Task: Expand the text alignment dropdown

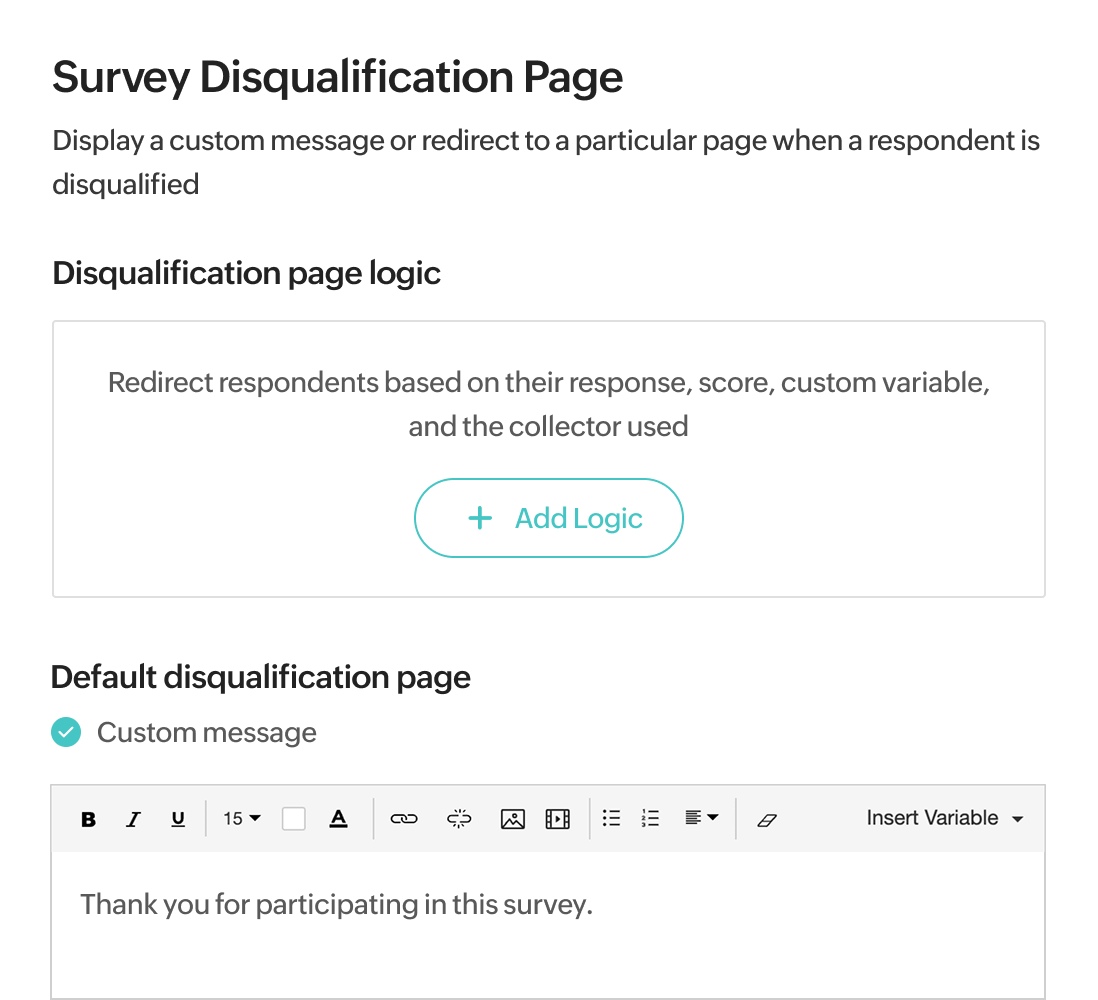Action: [x=702, y=819]
